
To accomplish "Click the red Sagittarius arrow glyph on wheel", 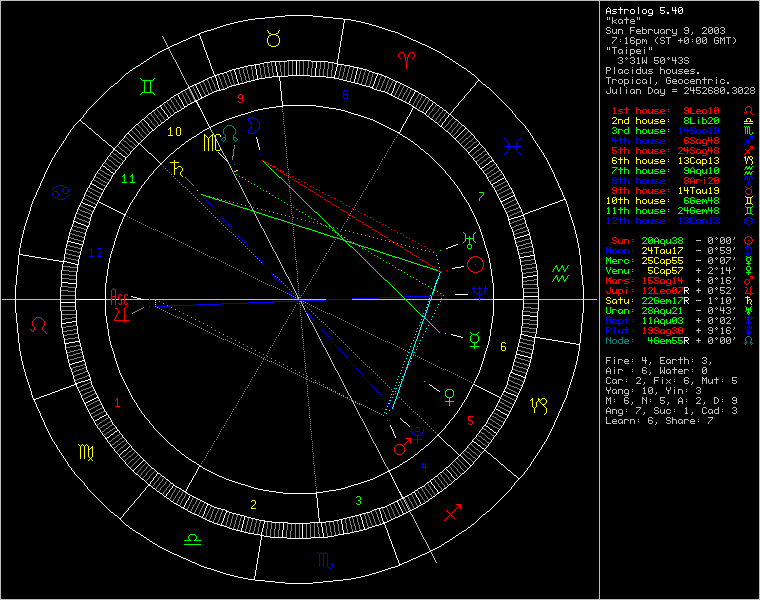I will click(x=452, y=512).
